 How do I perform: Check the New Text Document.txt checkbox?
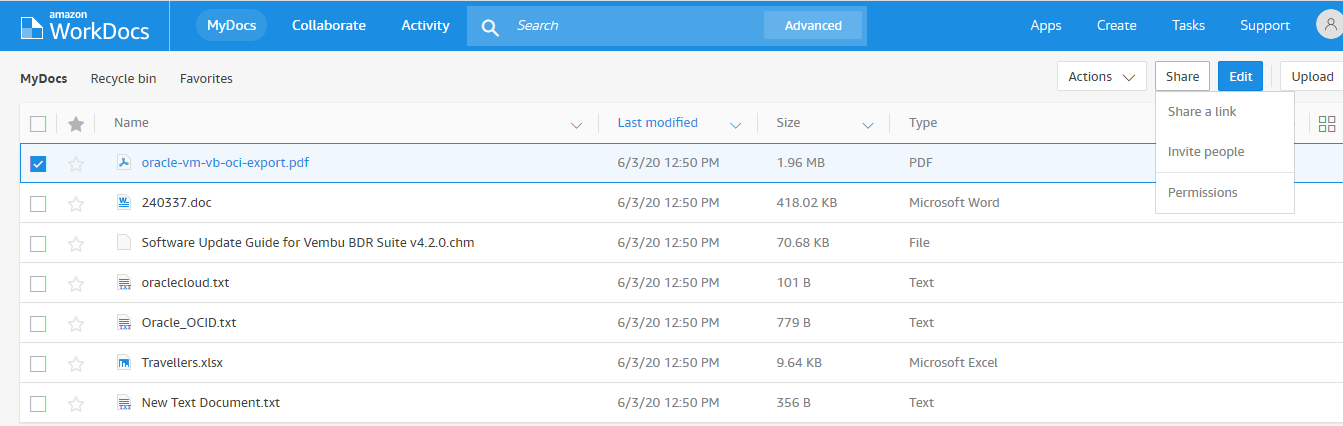(x=38, y=404)
